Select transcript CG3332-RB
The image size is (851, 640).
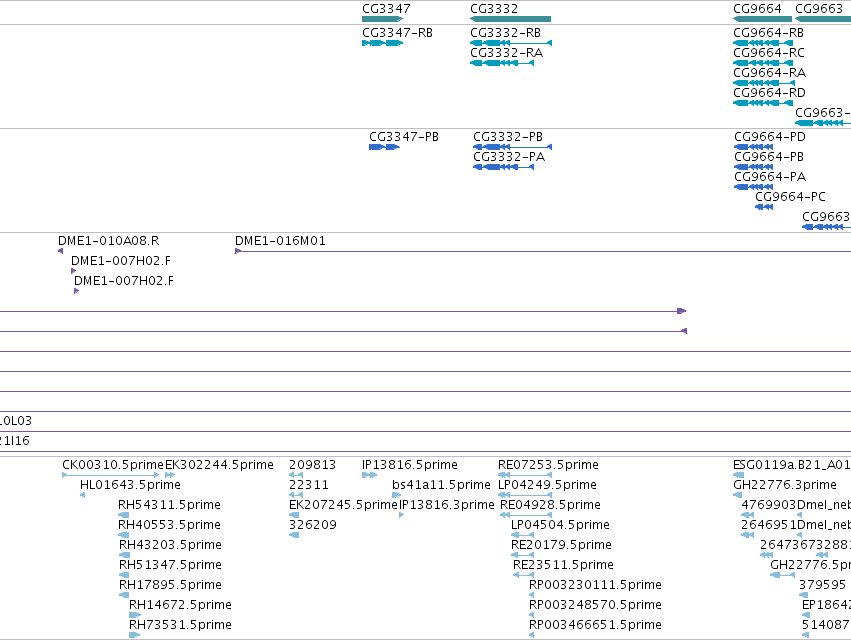[x=505, y=33]
